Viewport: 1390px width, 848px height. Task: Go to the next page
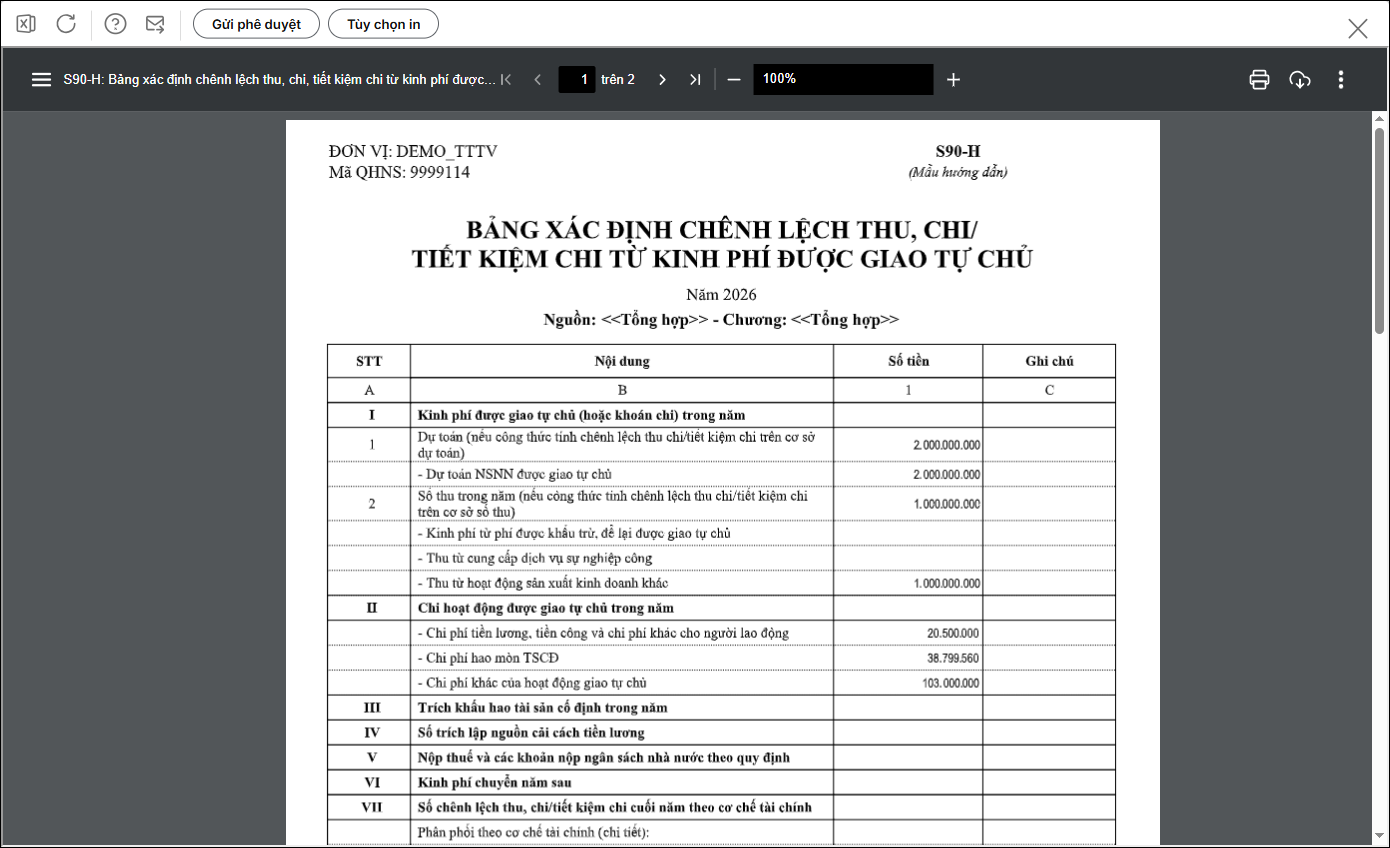click(662, 80)
